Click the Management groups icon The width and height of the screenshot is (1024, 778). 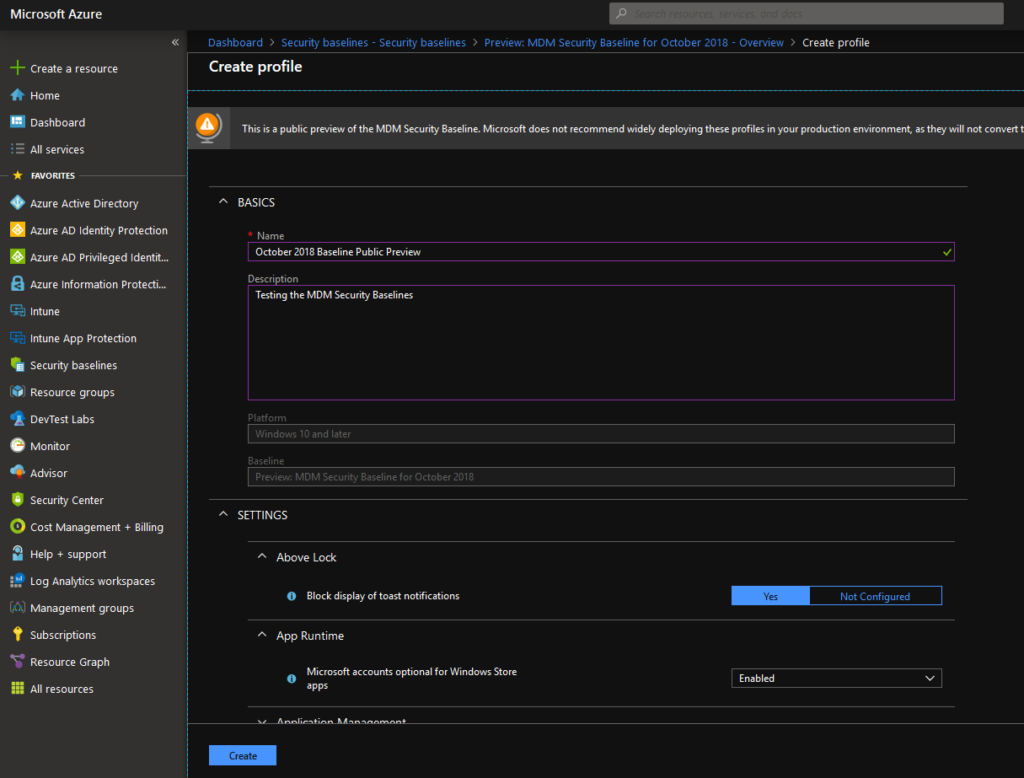18,608
